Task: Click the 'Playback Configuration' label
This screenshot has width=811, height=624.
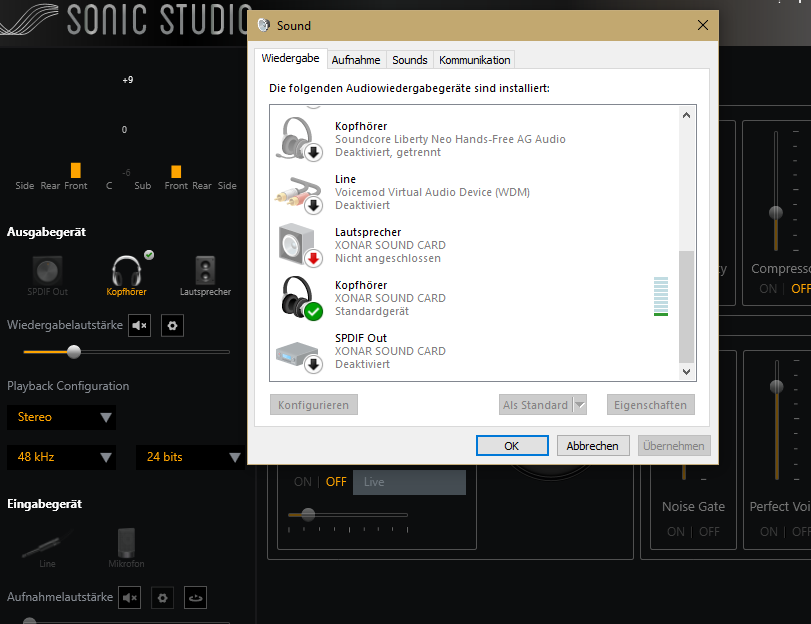Action: point(68,386)
